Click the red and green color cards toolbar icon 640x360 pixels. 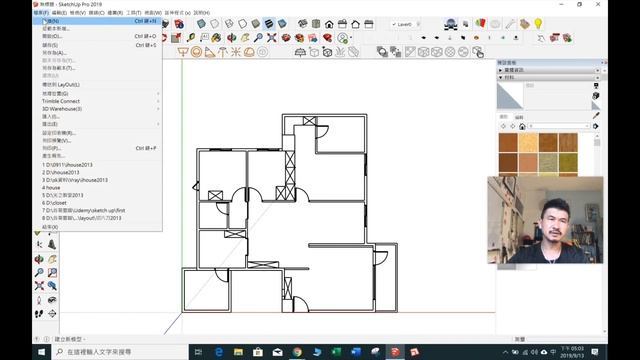[x=481, y=24]
